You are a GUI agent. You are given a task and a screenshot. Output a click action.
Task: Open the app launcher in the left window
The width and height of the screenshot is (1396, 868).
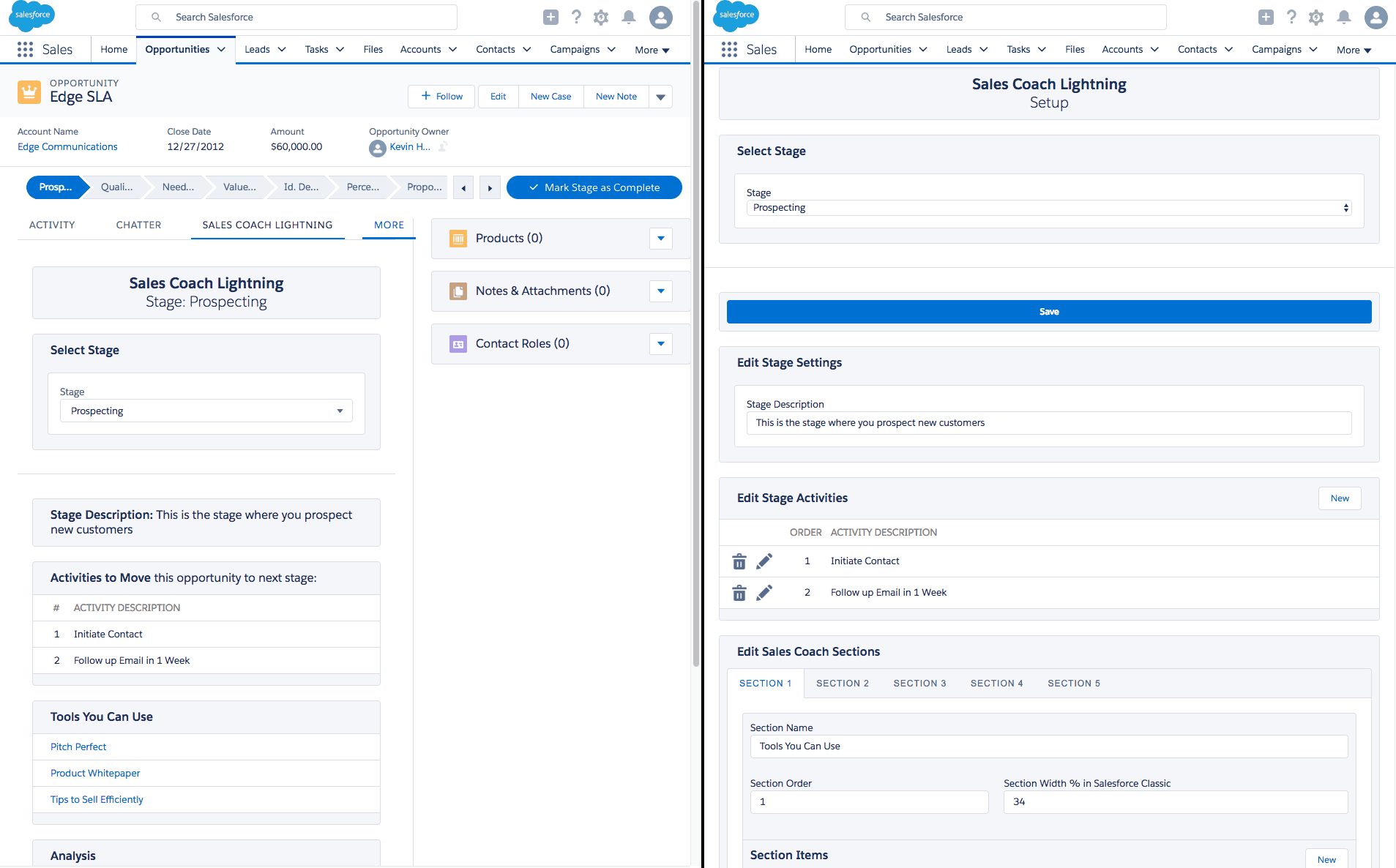click(x=25, y=49)
